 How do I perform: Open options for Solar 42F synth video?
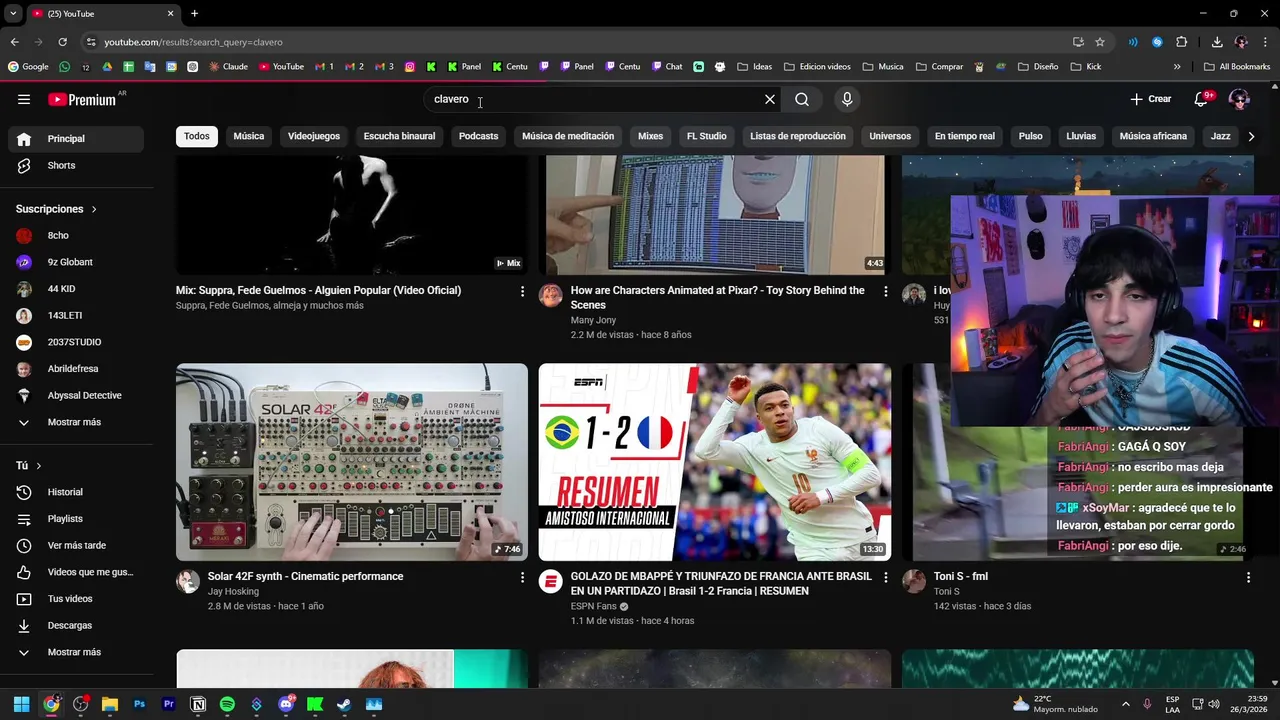[522, 577]
